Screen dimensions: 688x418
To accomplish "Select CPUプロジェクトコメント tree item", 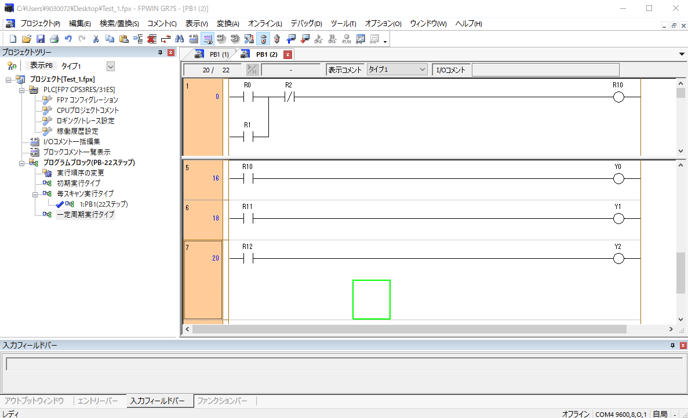I will coord(88,111).
